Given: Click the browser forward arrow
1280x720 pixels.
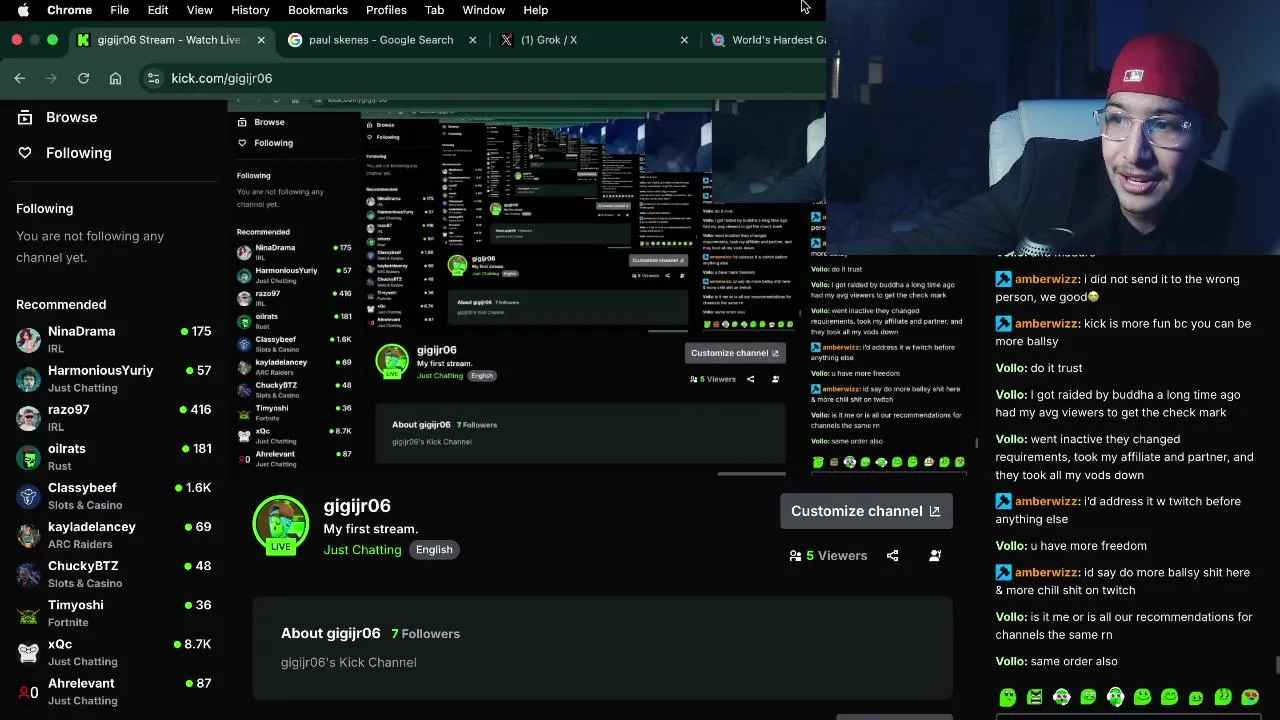Looking at the screenshot, I should click(52, 78).
